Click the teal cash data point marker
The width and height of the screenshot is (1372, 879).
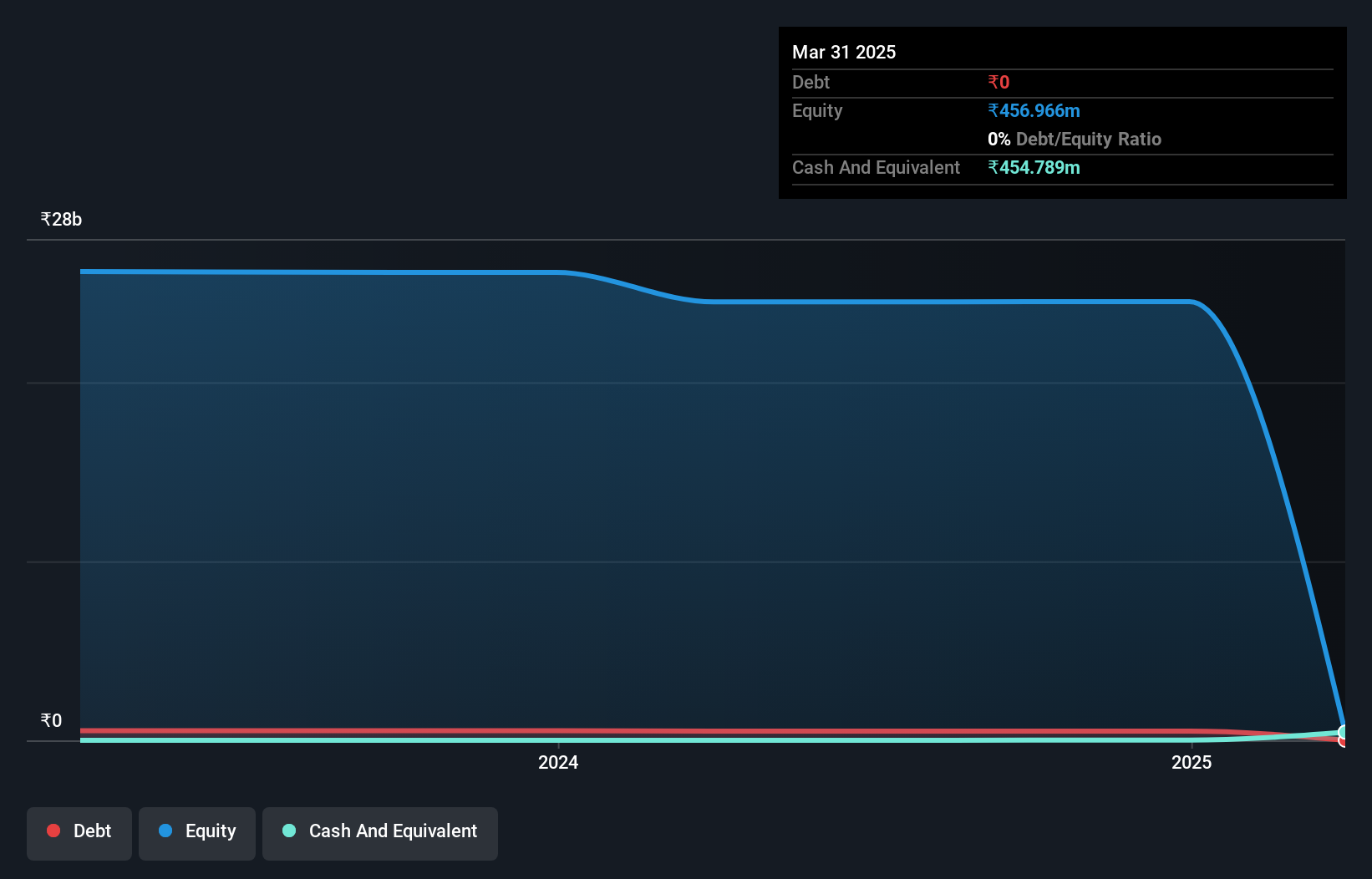[1344, 733]
